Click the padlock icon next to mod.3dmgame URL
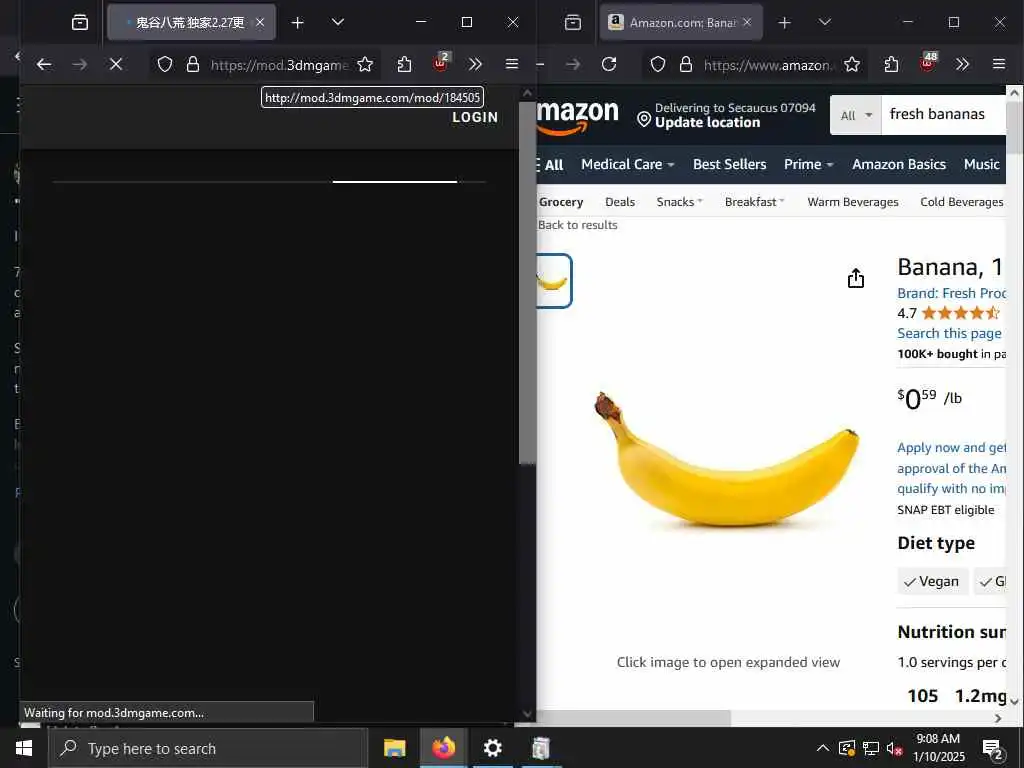 coord(193,64)
